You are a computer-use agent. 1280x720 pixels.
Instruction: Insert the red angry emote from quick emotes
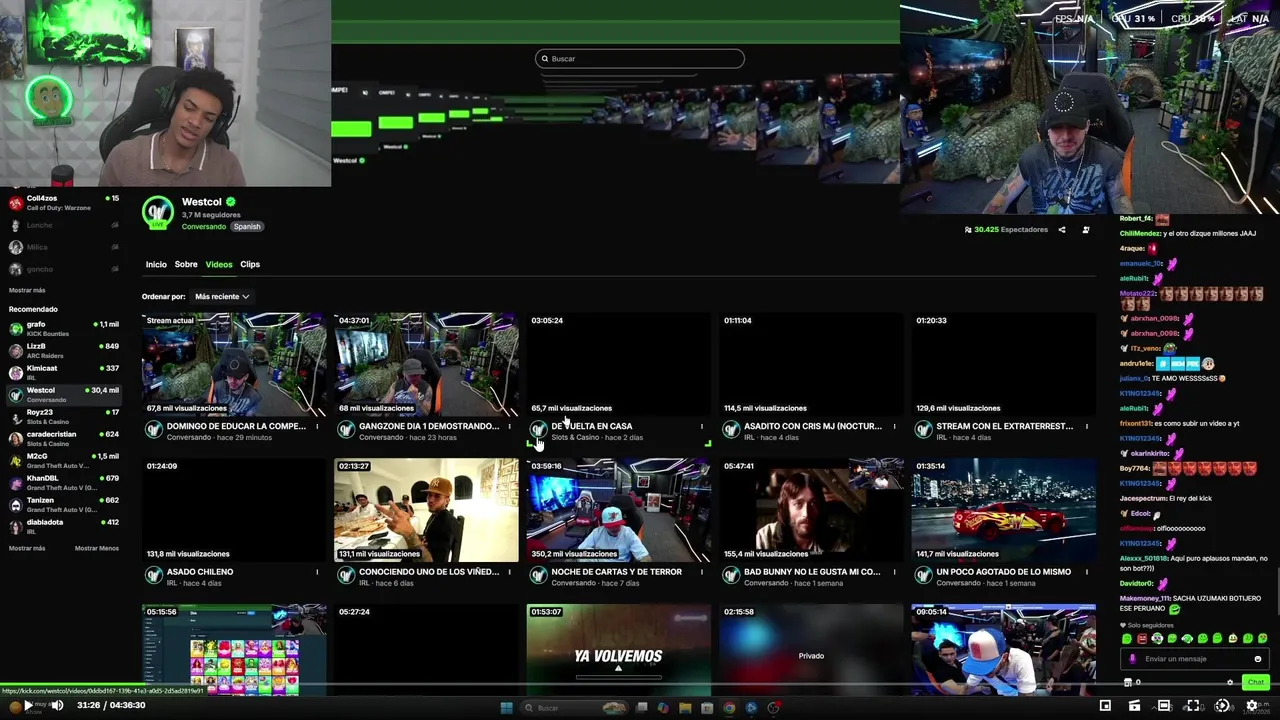[1142, 639]
